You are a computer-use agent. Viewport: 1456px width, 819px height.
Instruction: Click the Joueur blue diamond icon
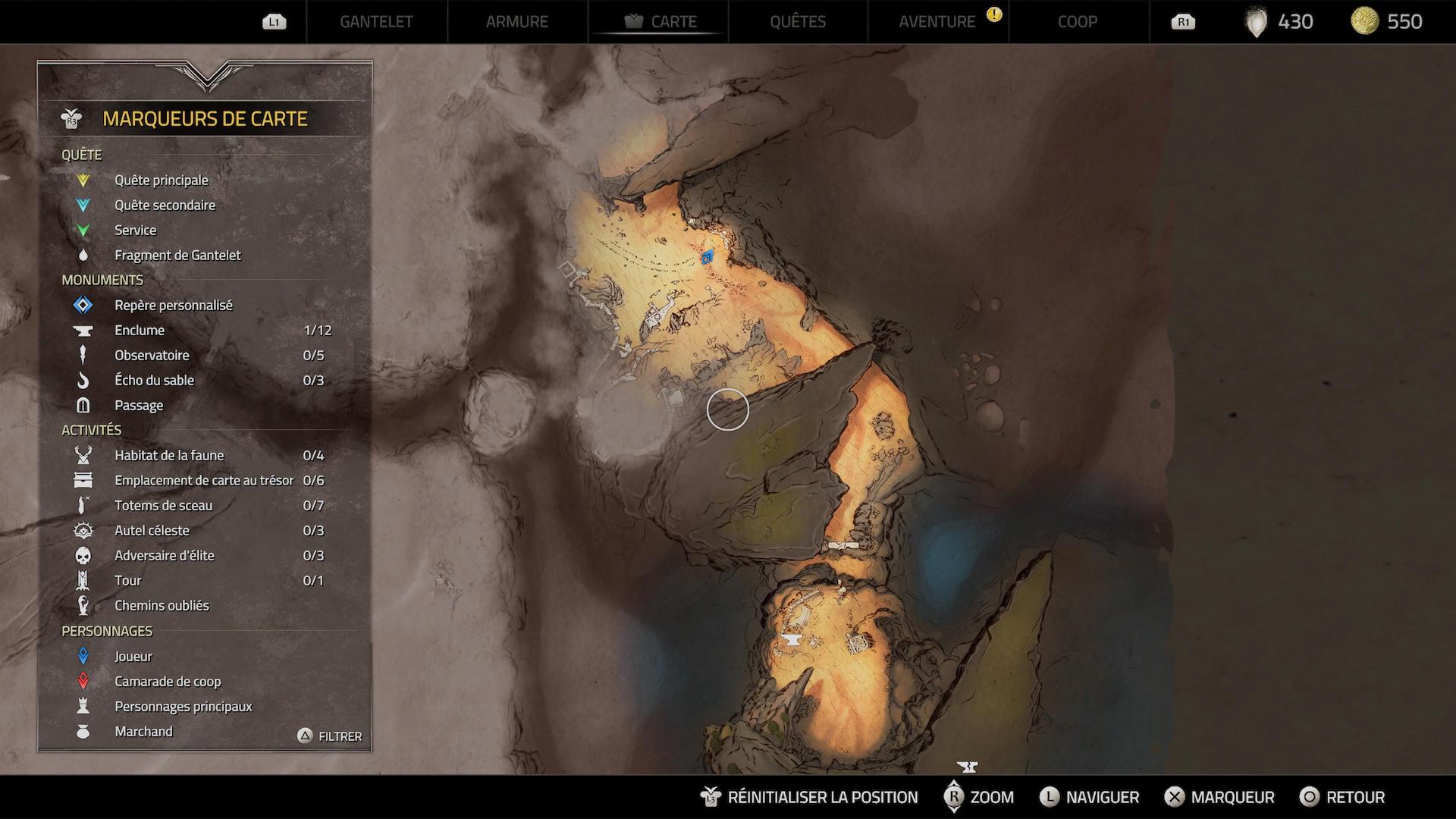coord(83,656)
